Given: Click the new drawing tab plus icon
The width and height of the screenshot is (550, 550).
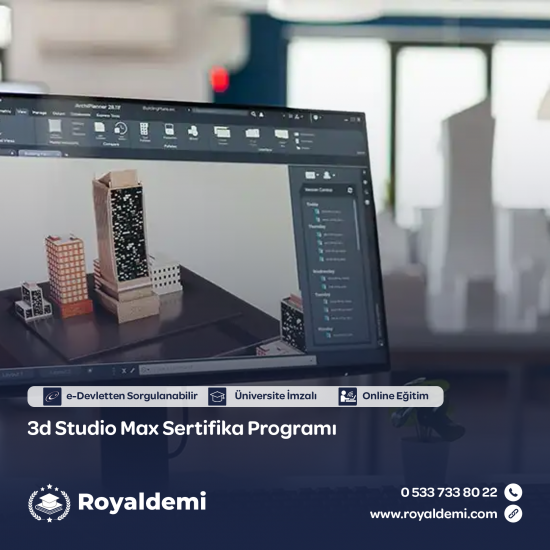Looking at the screenshot, I should coord(66,154).
